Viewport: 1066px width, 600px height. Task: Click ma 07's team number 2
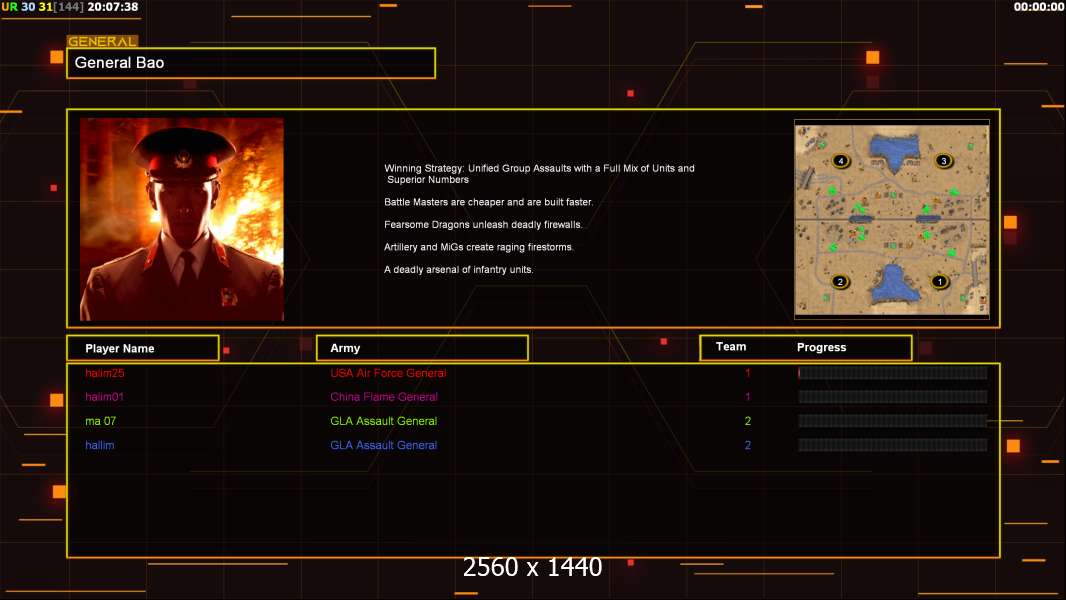tap(748, 421)
